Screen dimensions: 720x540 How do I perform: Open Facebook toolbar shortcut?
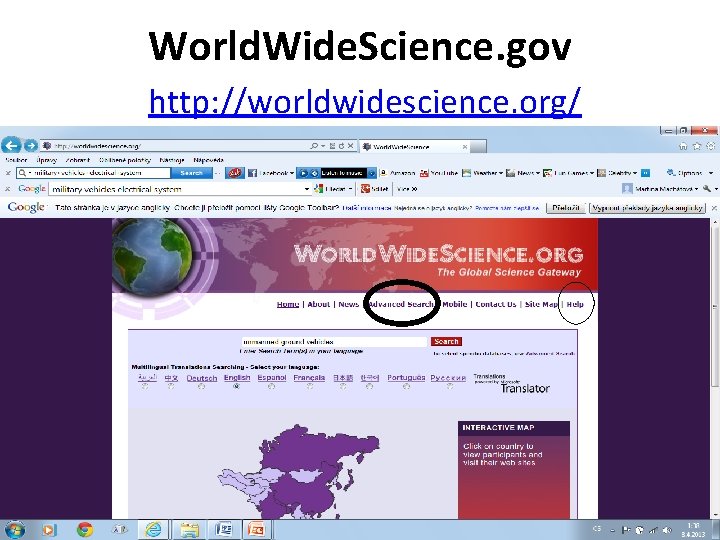point(269,173)
